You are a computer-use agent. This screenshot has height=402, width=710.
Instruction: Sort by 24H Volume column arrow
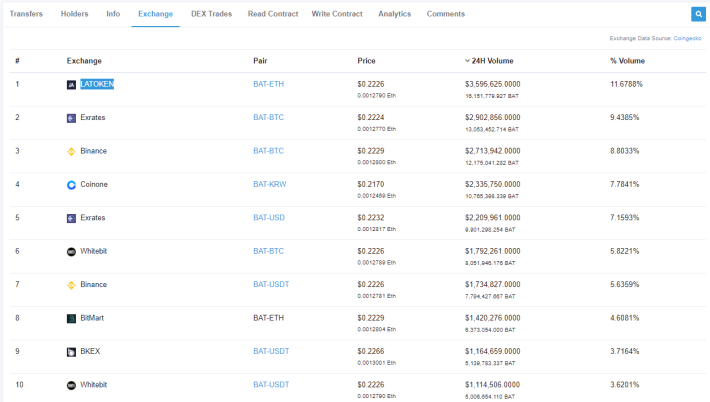pos(467,61)
